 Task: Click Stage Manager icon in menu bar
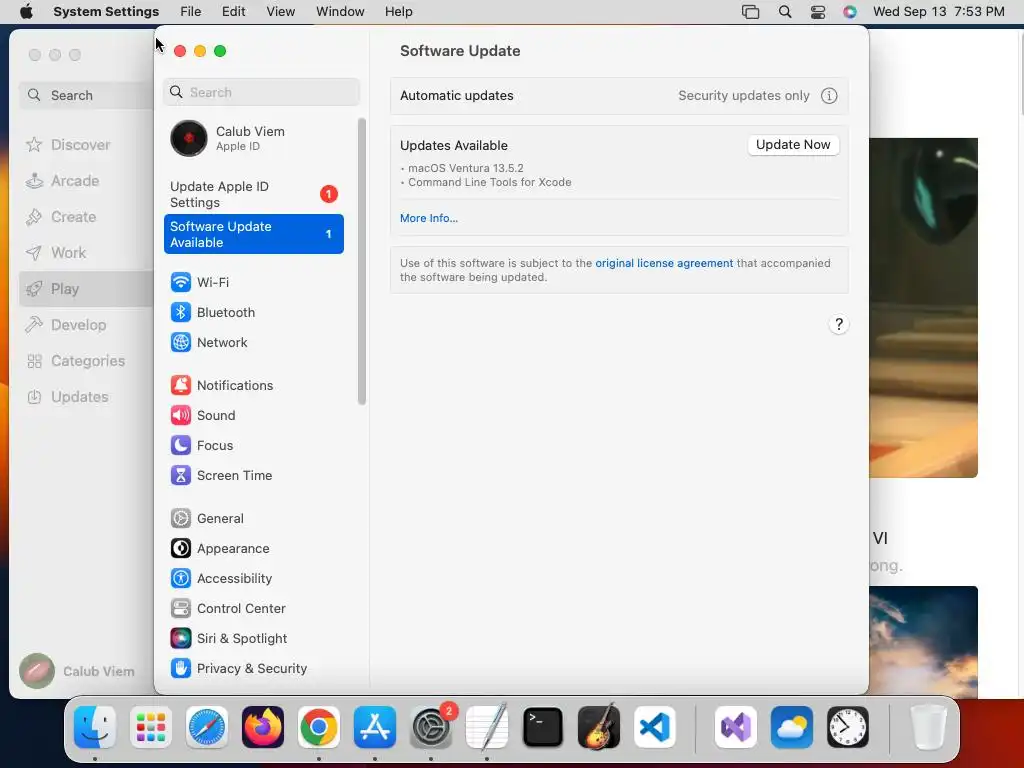(751, 12)
